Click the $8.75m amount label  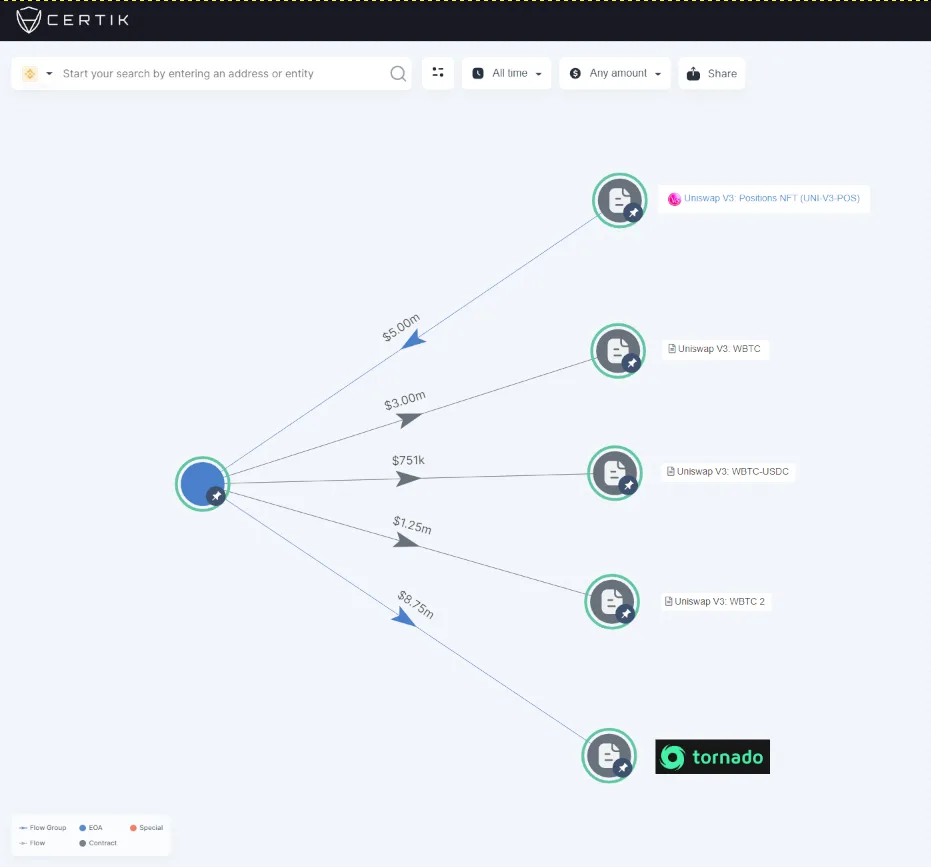point(416,605)
